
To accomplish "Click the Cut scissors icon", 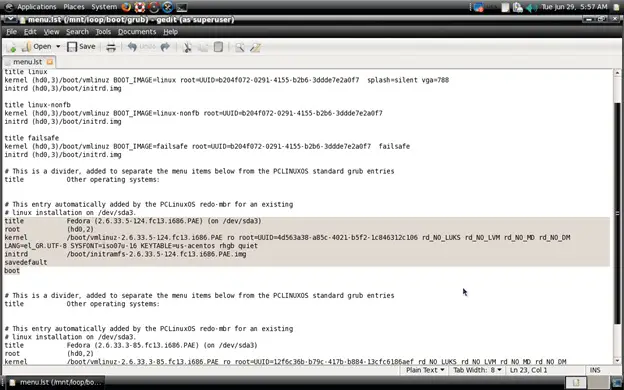I will coord(187,47).
